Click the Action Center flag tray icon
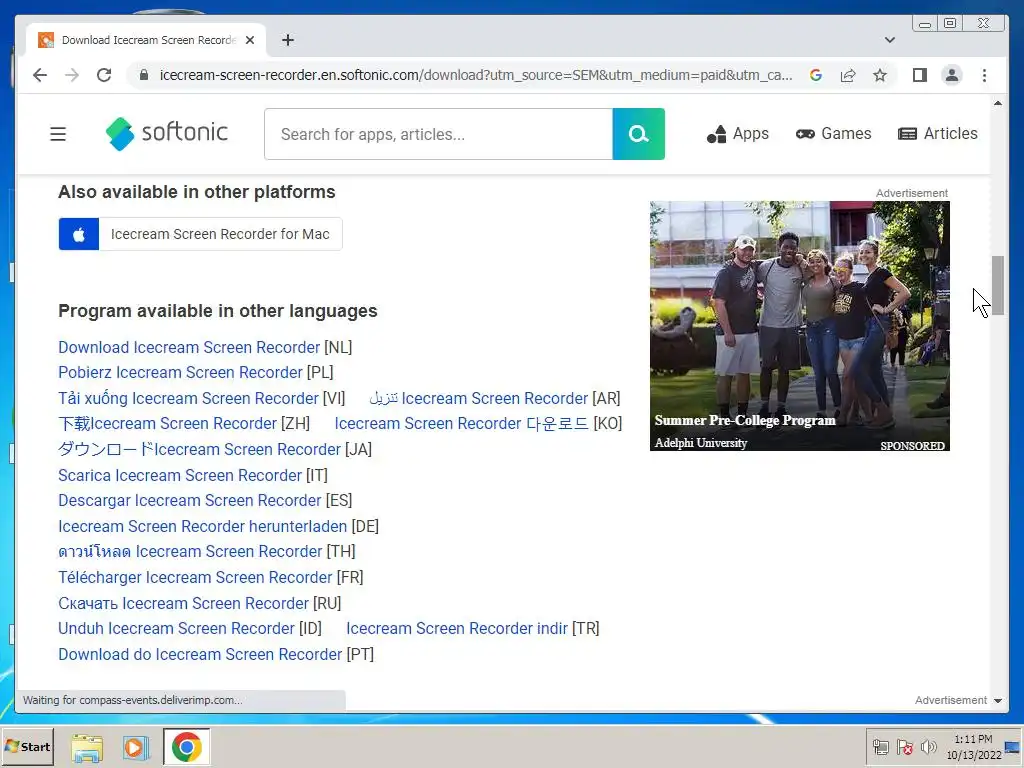The width and height of the screenshot is (1024, 768). tap(904, 746)
